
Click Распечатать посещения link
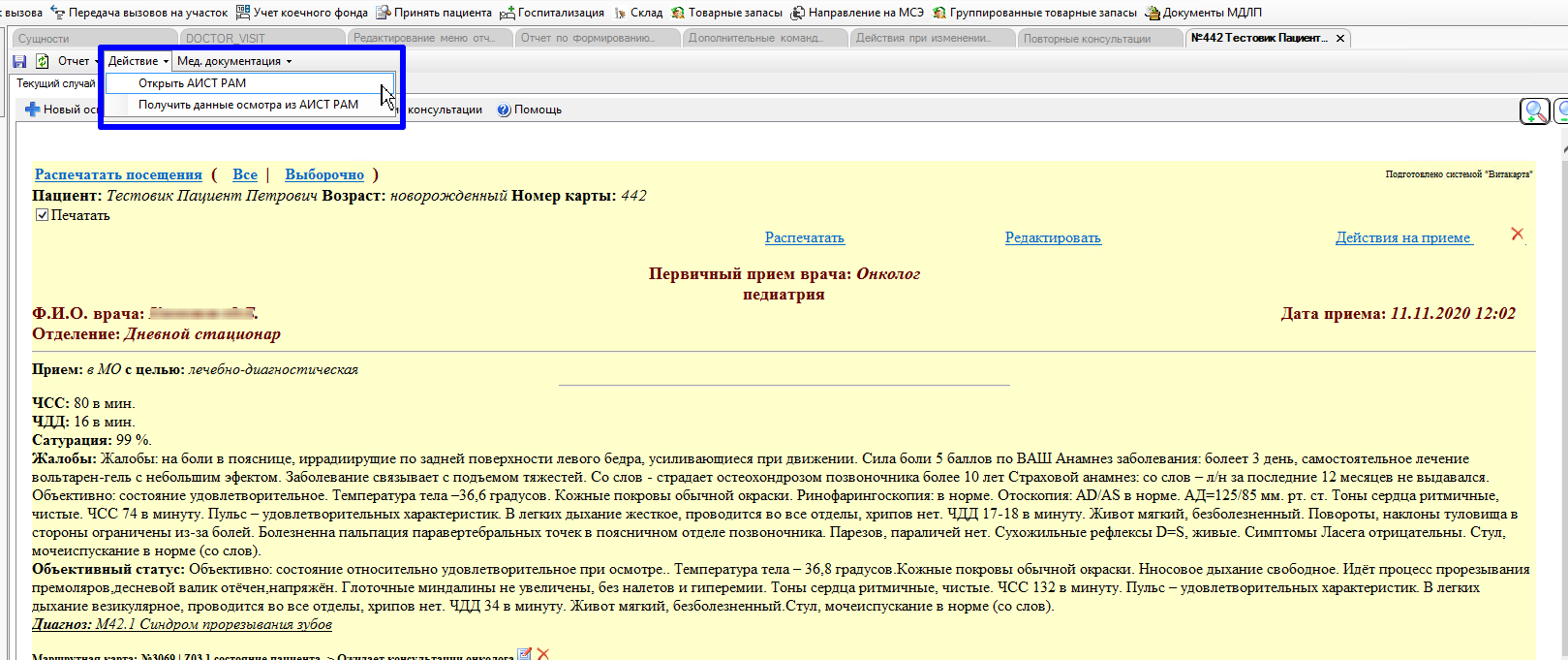click(x=118, y=174)
